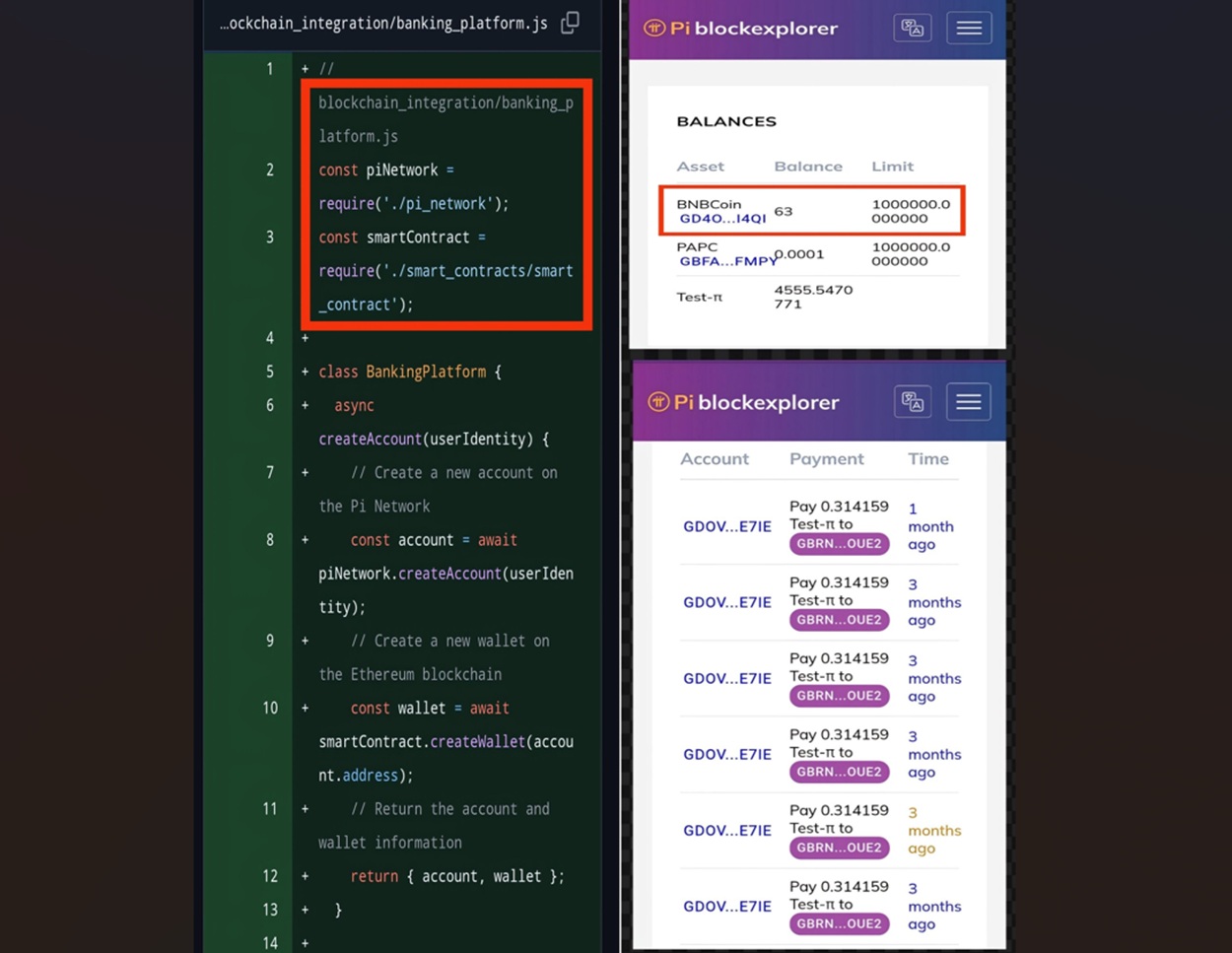Open GDOV...E7IE account in 1 month ago row

click(727, 526)
